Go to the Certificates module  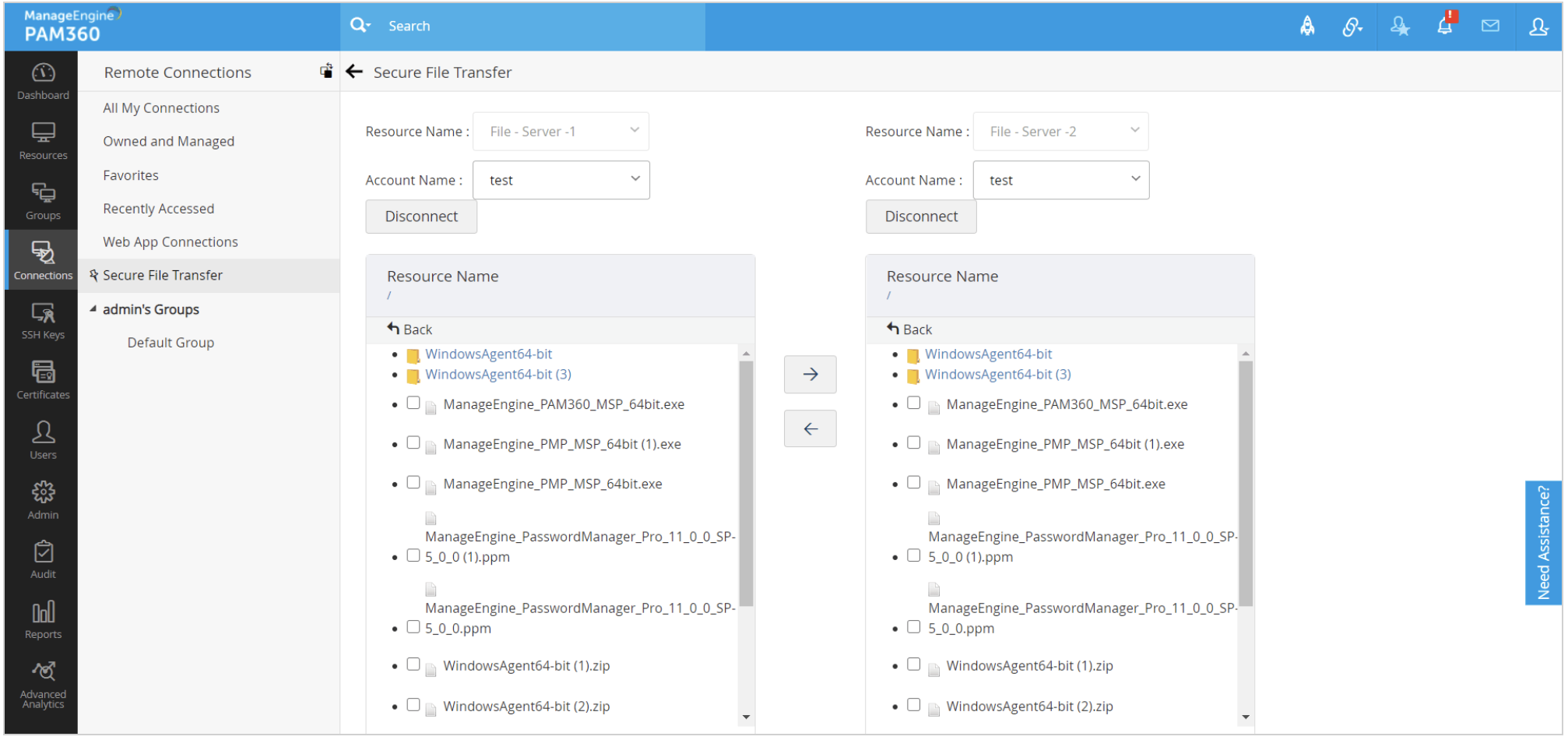point(43,381)
